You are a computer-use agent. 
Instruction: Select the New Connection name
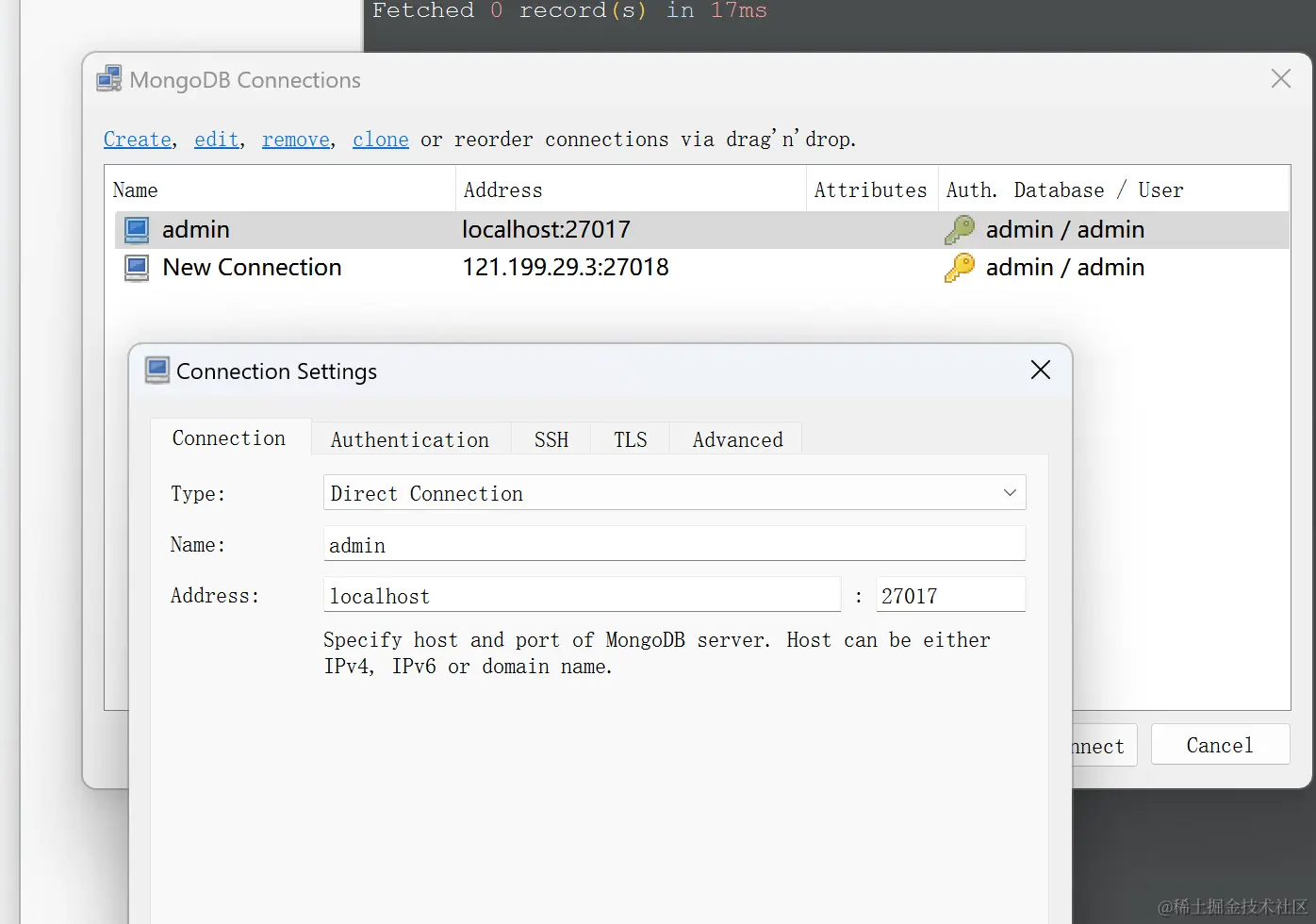click(252, 268)
